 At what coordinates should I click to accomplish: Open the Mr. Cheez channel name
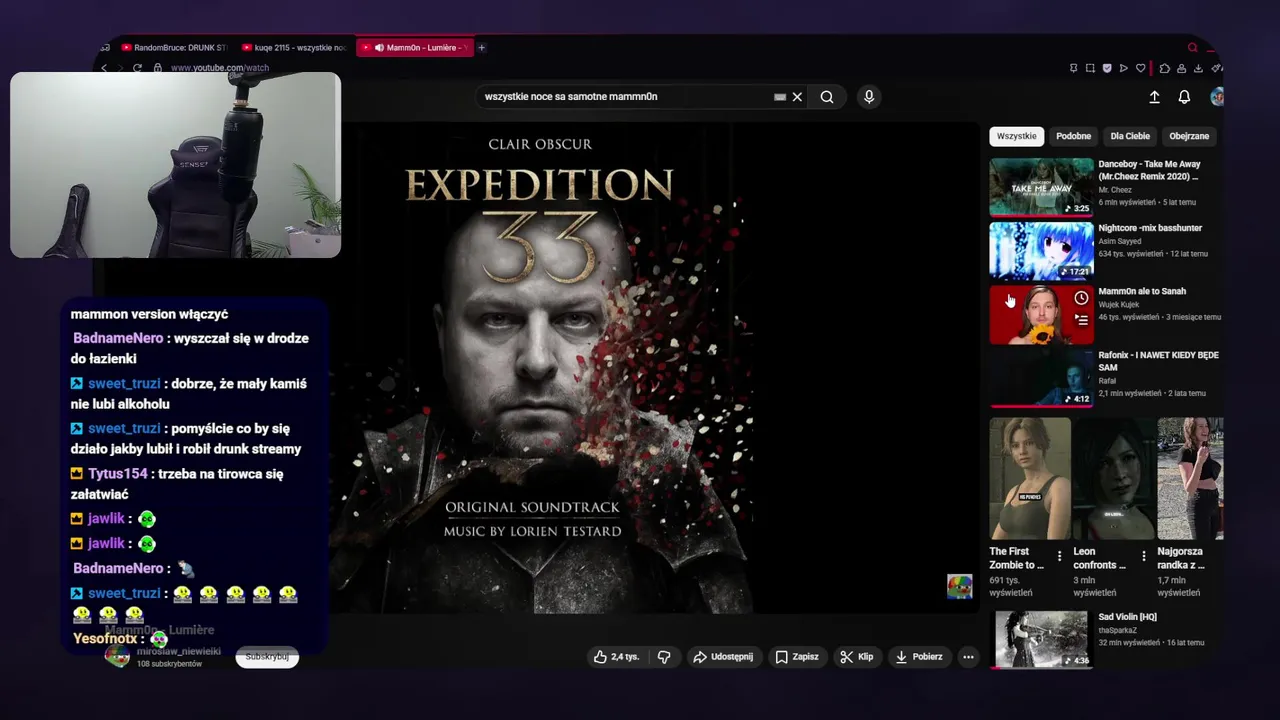tap(1115, 190)
